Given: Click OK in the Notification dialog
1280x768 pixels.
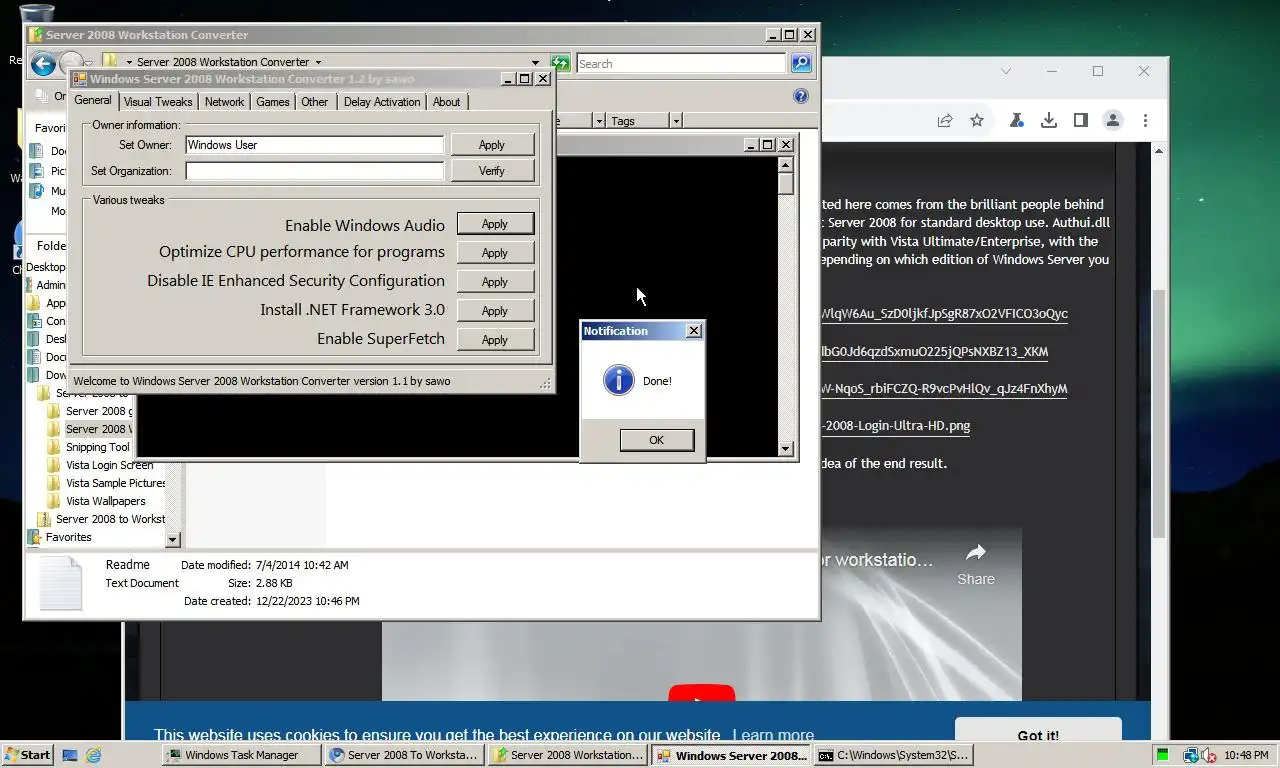Looking at the screenshot, I should tap(656, 440).
